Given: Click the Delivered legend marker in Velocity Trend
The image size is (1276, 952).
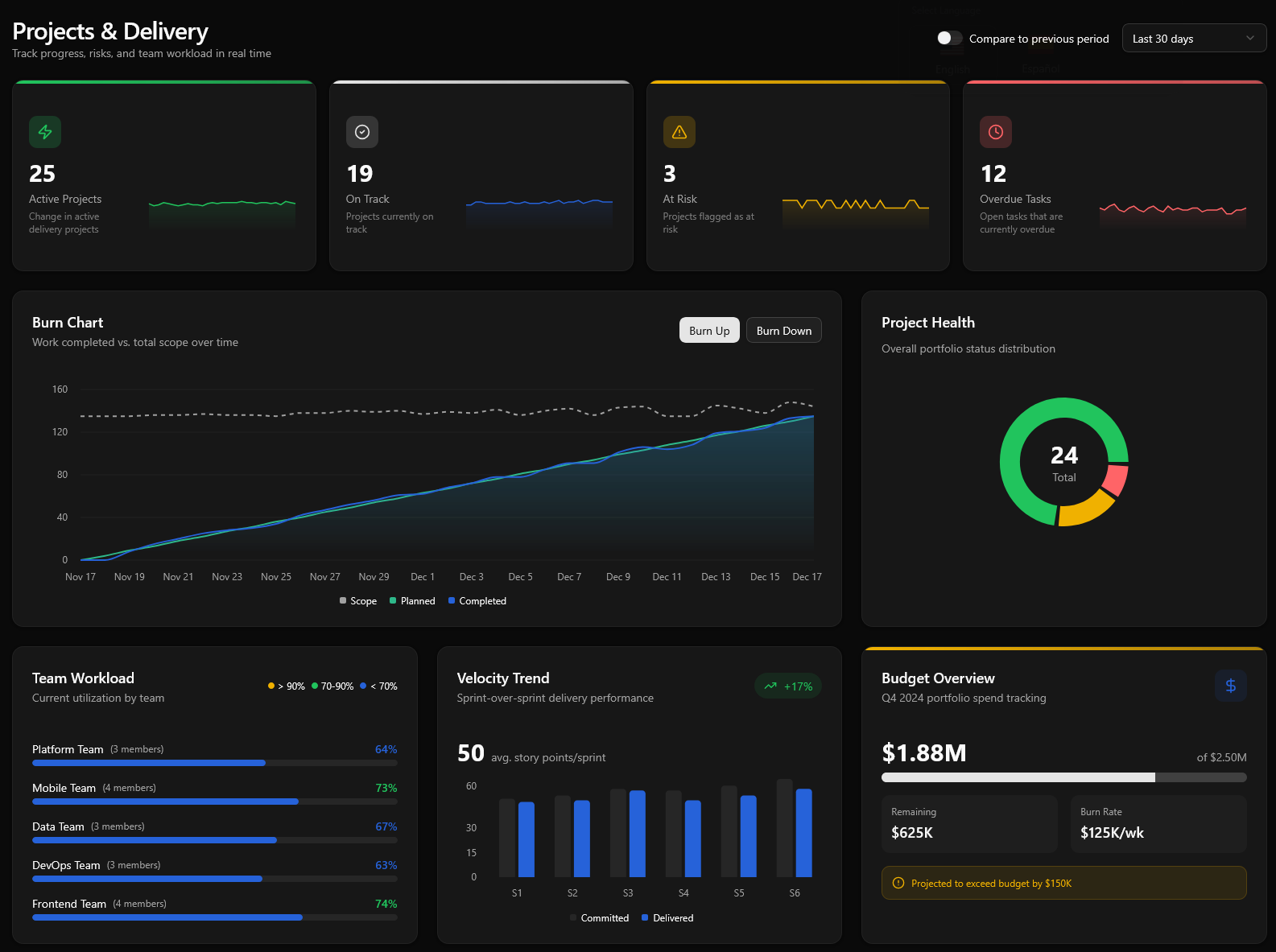Looking at the screenshot, I should point(645,917).
